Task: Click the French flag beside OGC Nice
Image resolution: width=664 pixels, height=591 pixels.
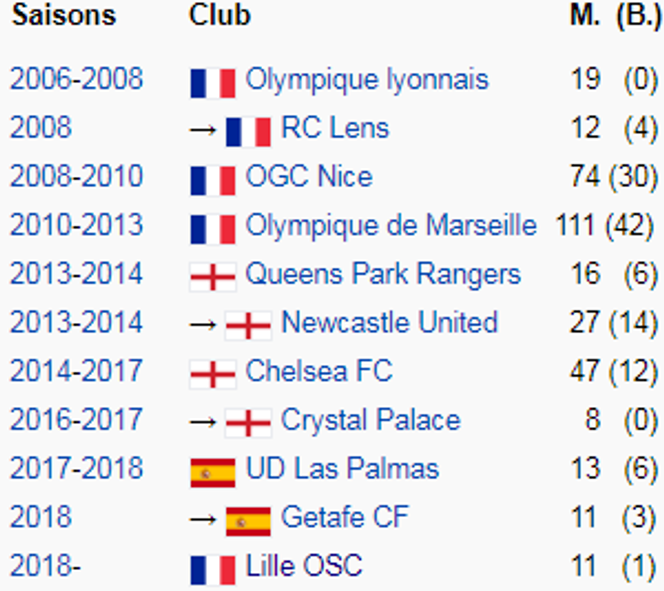Action: 213,180
